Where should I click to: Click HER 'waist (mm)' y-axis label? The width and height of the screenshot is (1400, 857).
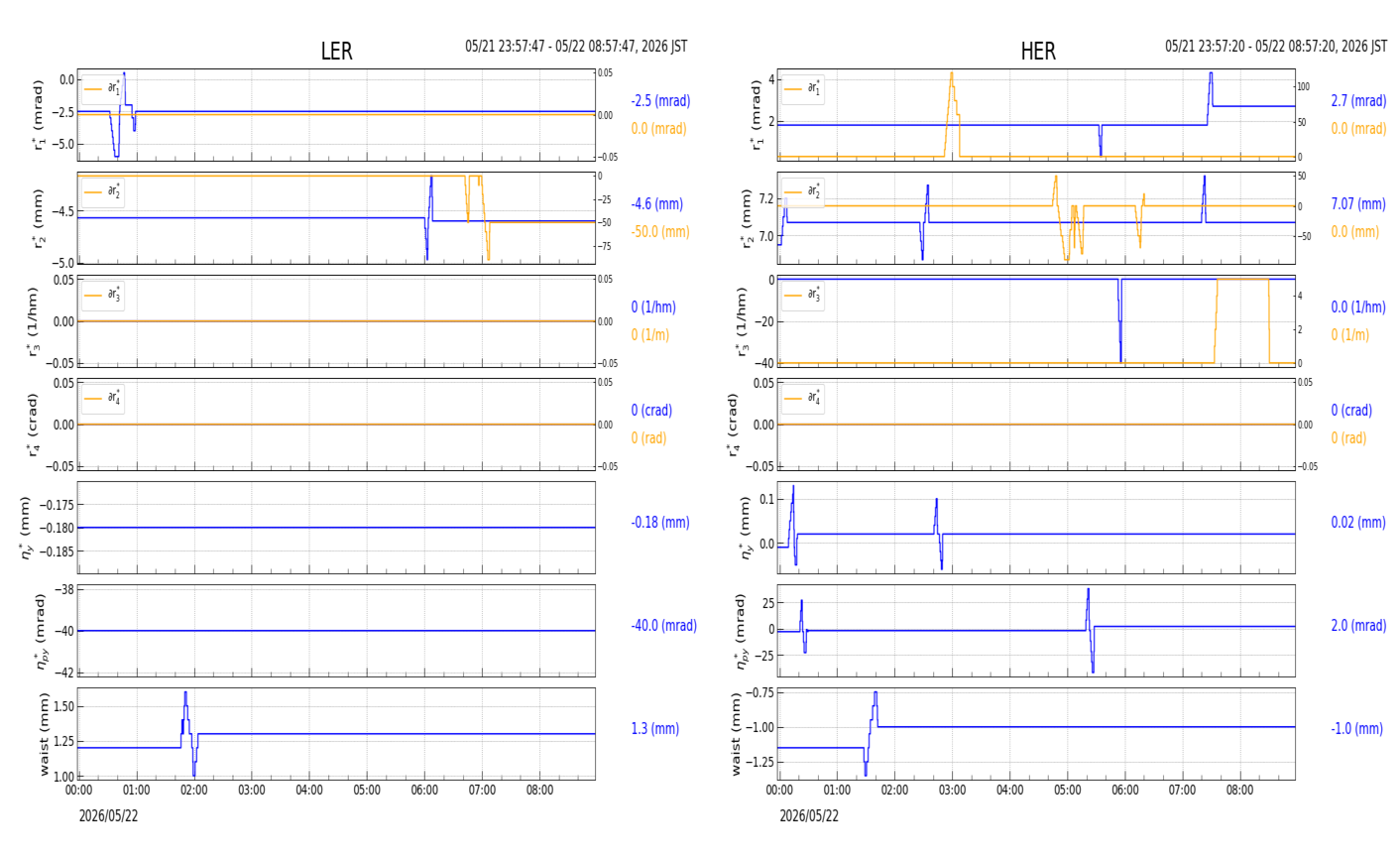click(737, 734)
